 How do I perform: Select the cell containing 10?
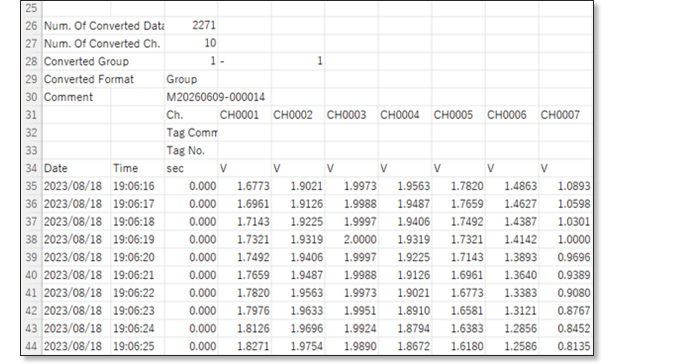[191, 44]
